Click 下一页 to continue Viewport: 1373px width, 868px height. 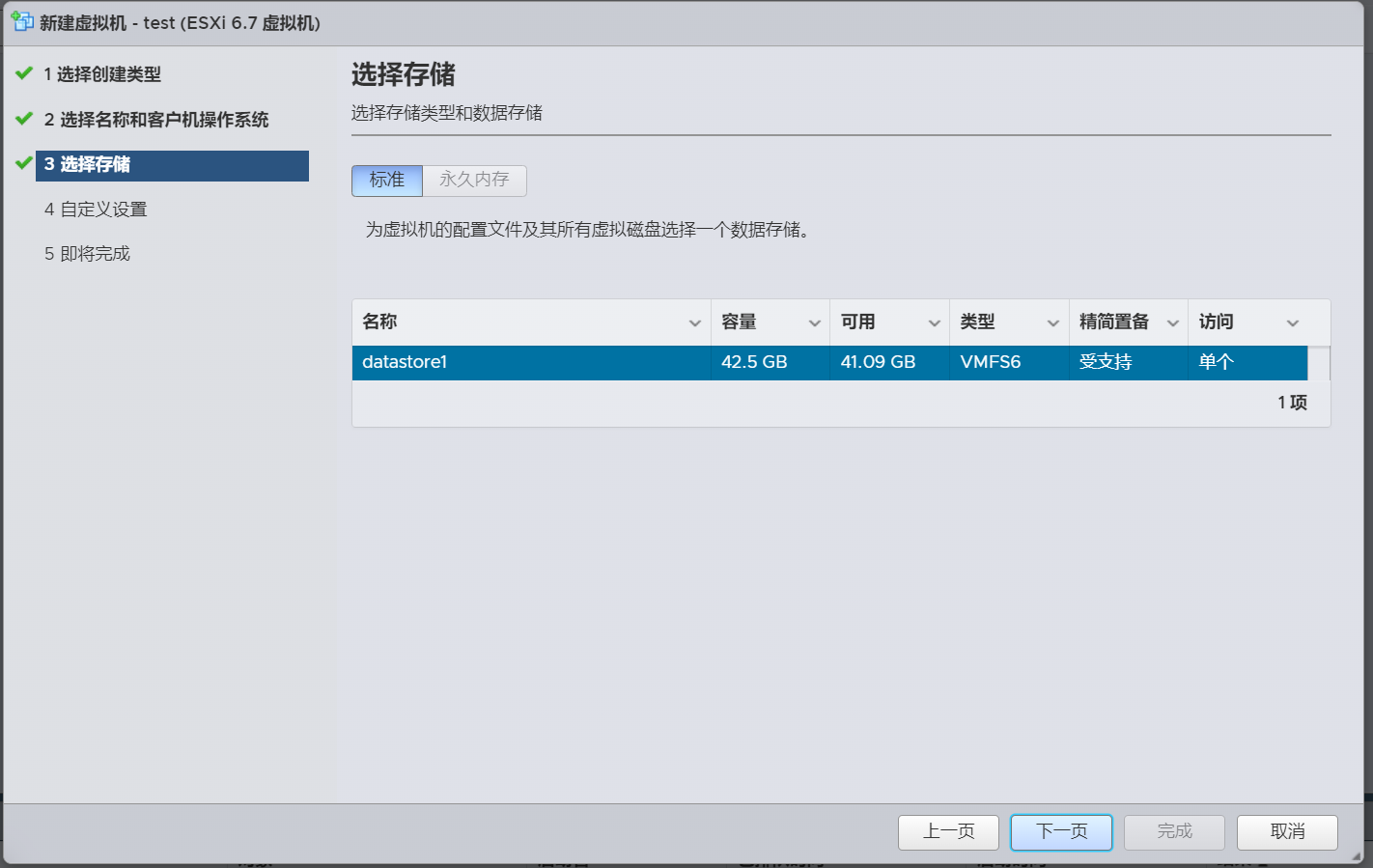point(1061,832)
